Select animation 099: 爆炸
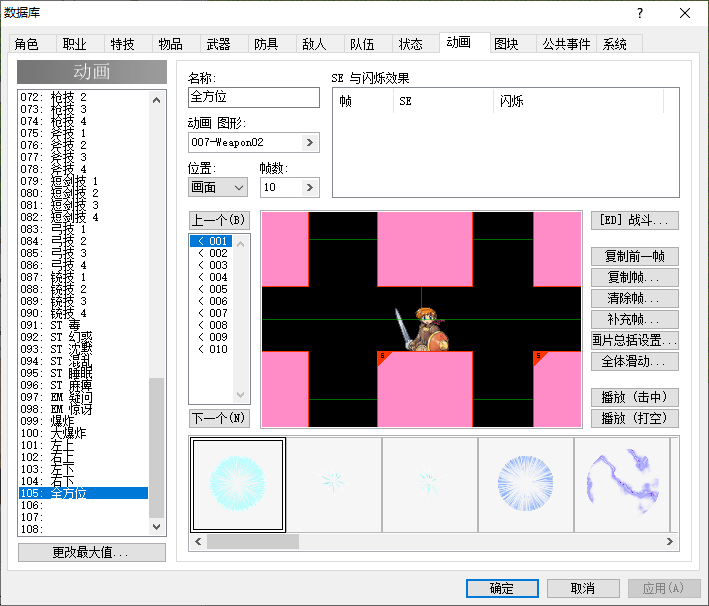Screen dimensions: 709x606 coord(84,421)
